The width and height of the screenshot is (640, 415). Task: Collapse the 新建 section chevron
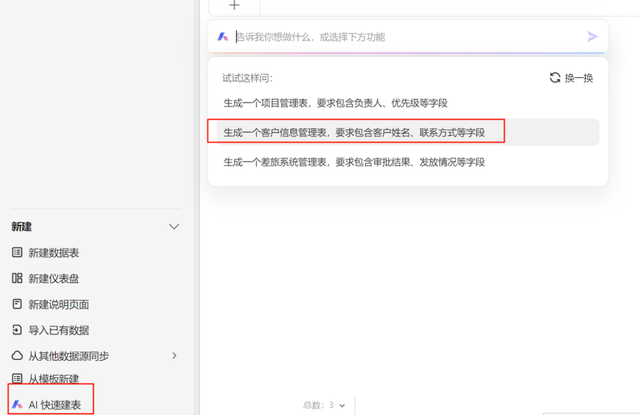(174, 226)
